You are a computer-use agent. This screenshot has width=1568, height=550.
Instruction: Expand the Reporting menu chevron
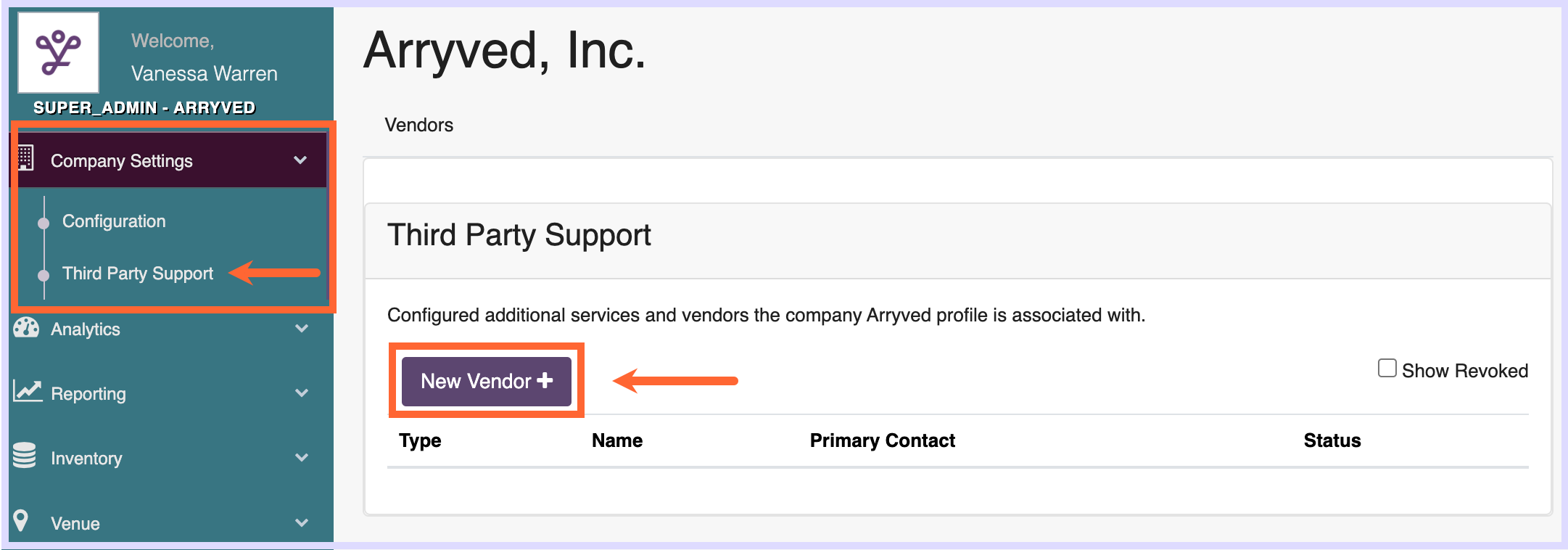(302, 393)
